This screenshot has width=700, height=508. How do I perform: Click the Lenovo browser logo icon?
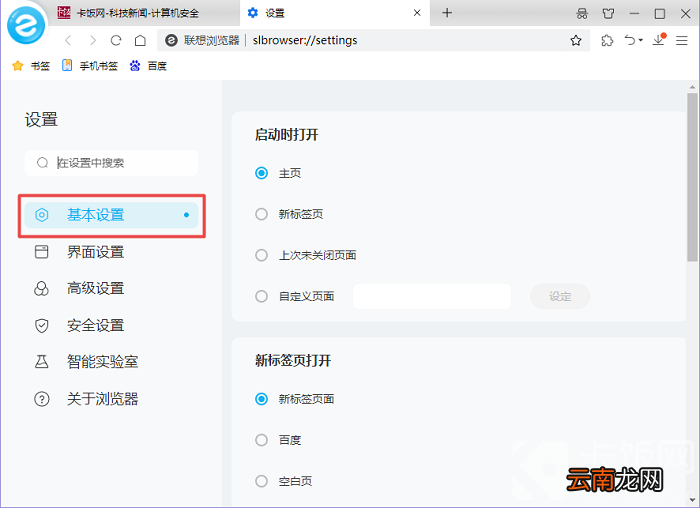pyautogui.click(x=26, y=25)
